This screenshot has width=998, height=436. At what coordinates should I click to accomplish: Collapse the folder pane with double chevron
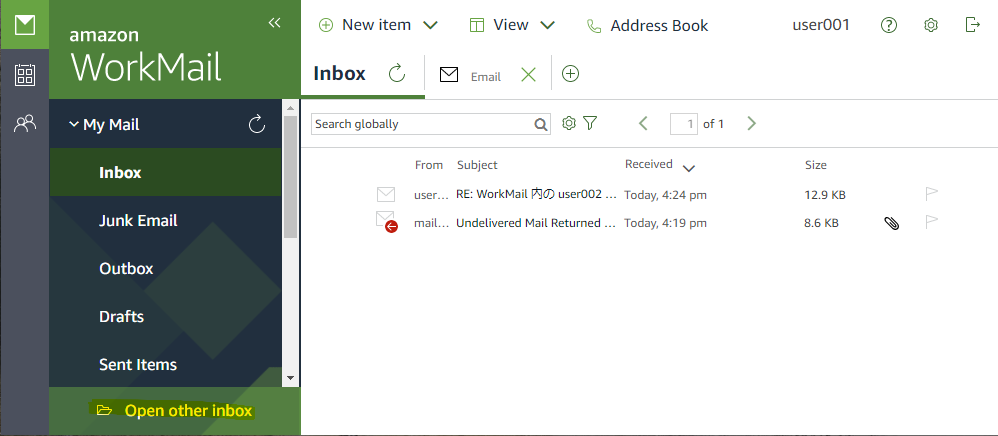pos(274,24)
